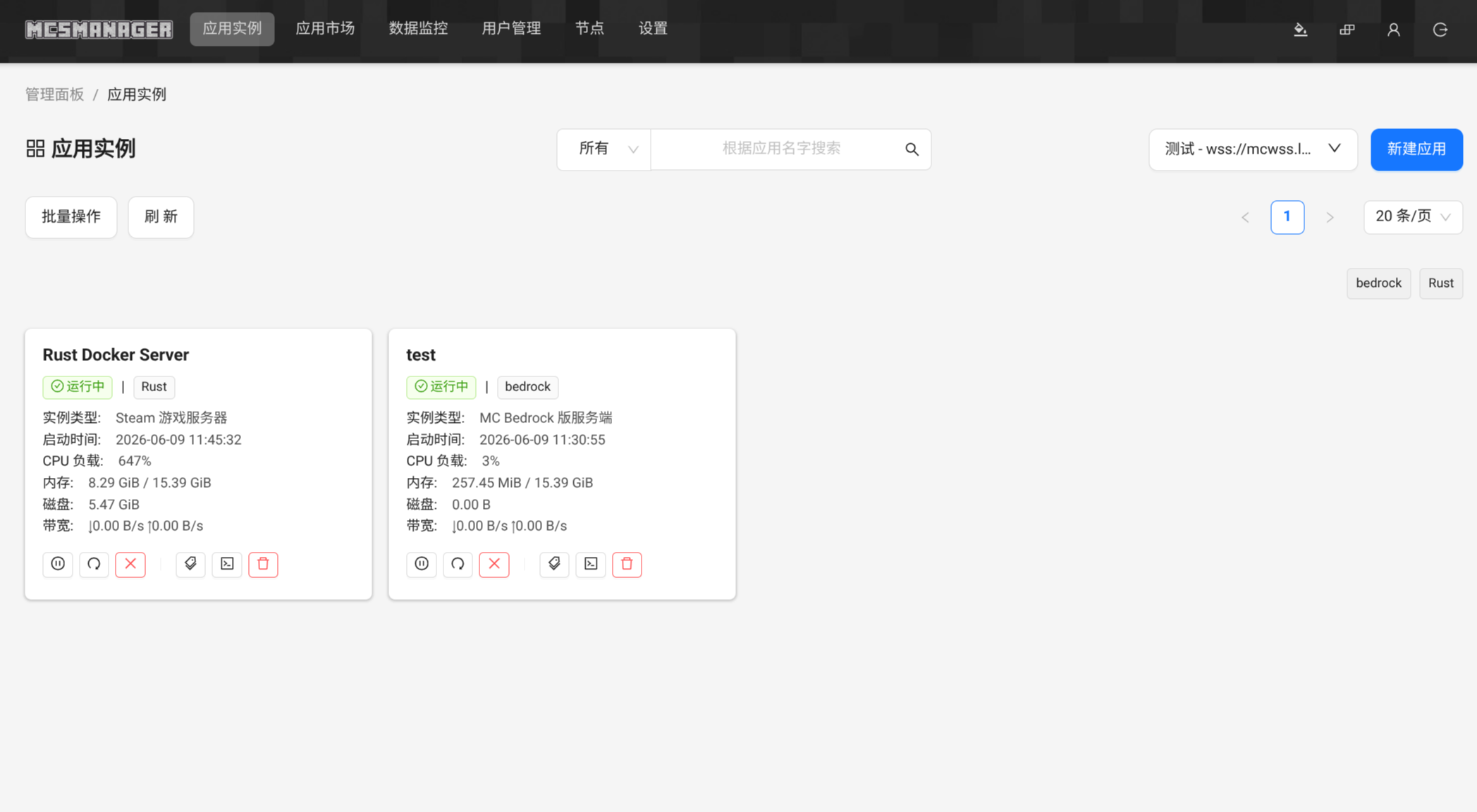Click CPU load value 3%
Image resolution: width=1477 pixels, height=812 pixels.
(x=491, y=461)
